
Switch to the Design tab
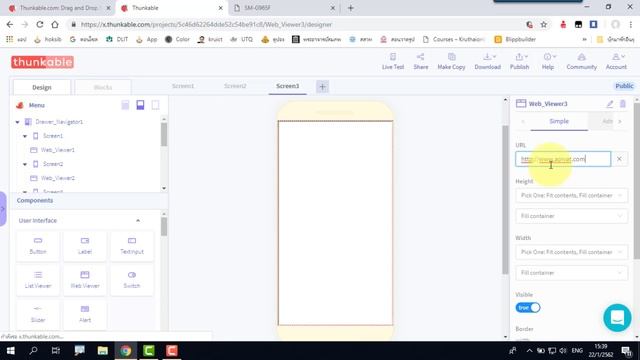tap(42, 87)
